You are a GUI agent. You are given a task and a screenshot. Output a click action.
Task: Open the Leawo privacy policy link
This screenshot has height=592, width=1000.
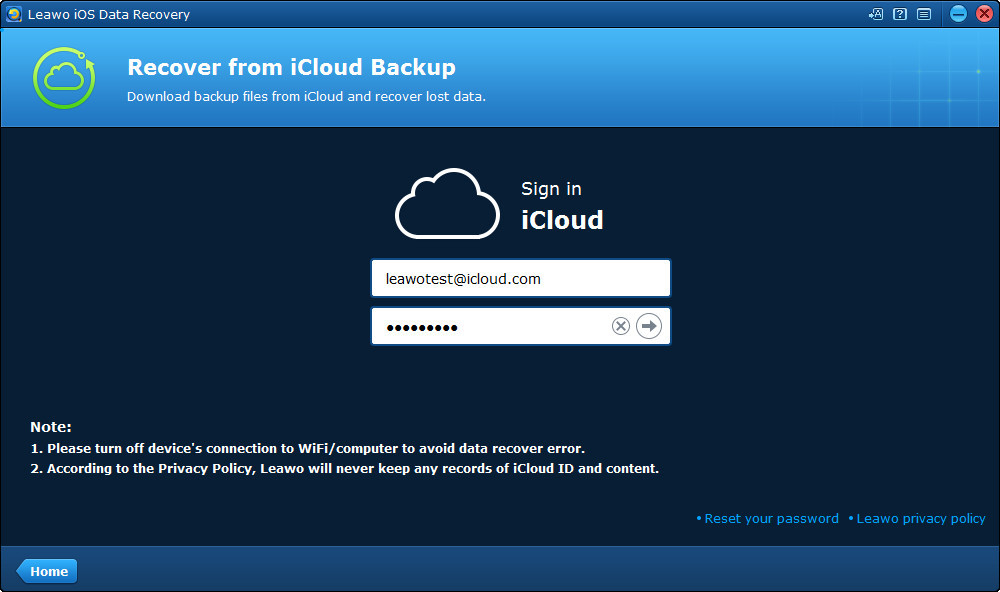coord(920,518)
